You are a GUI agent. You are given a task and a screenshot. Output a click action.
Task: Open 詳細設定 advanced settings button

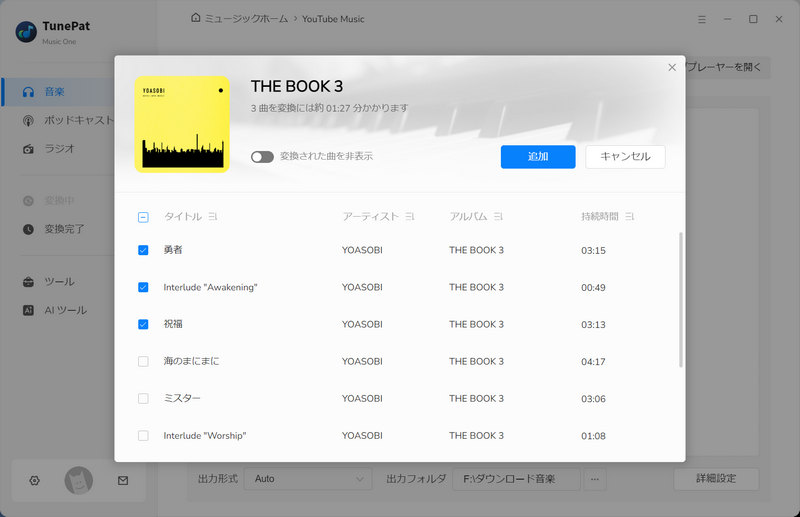[x=716, y=479]
